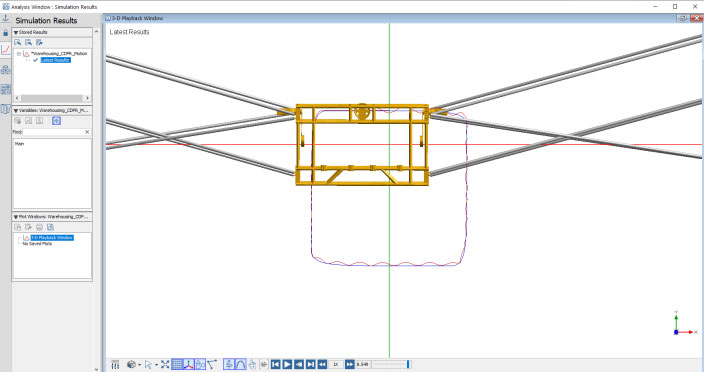Click the components blocks icon in sidebar
This screenshot has height=372, width=704.
[x=5, y=70]
